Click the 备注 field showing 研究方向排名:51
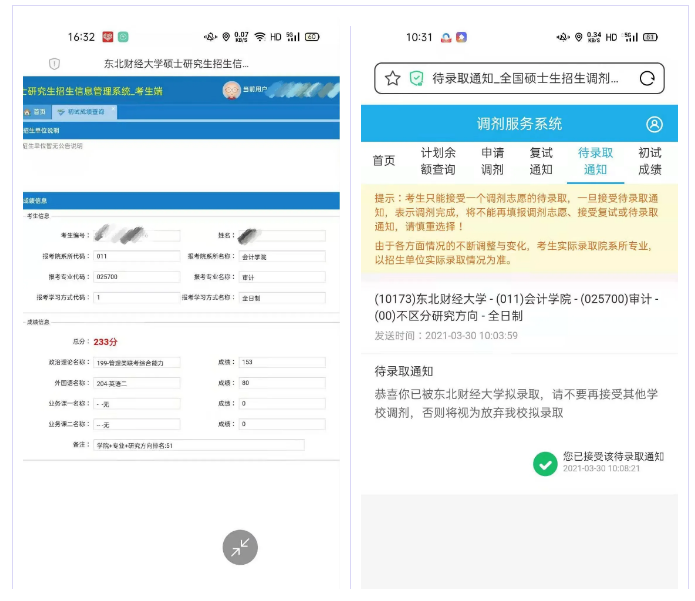The image size is (695, 601). tap(199, 445)
